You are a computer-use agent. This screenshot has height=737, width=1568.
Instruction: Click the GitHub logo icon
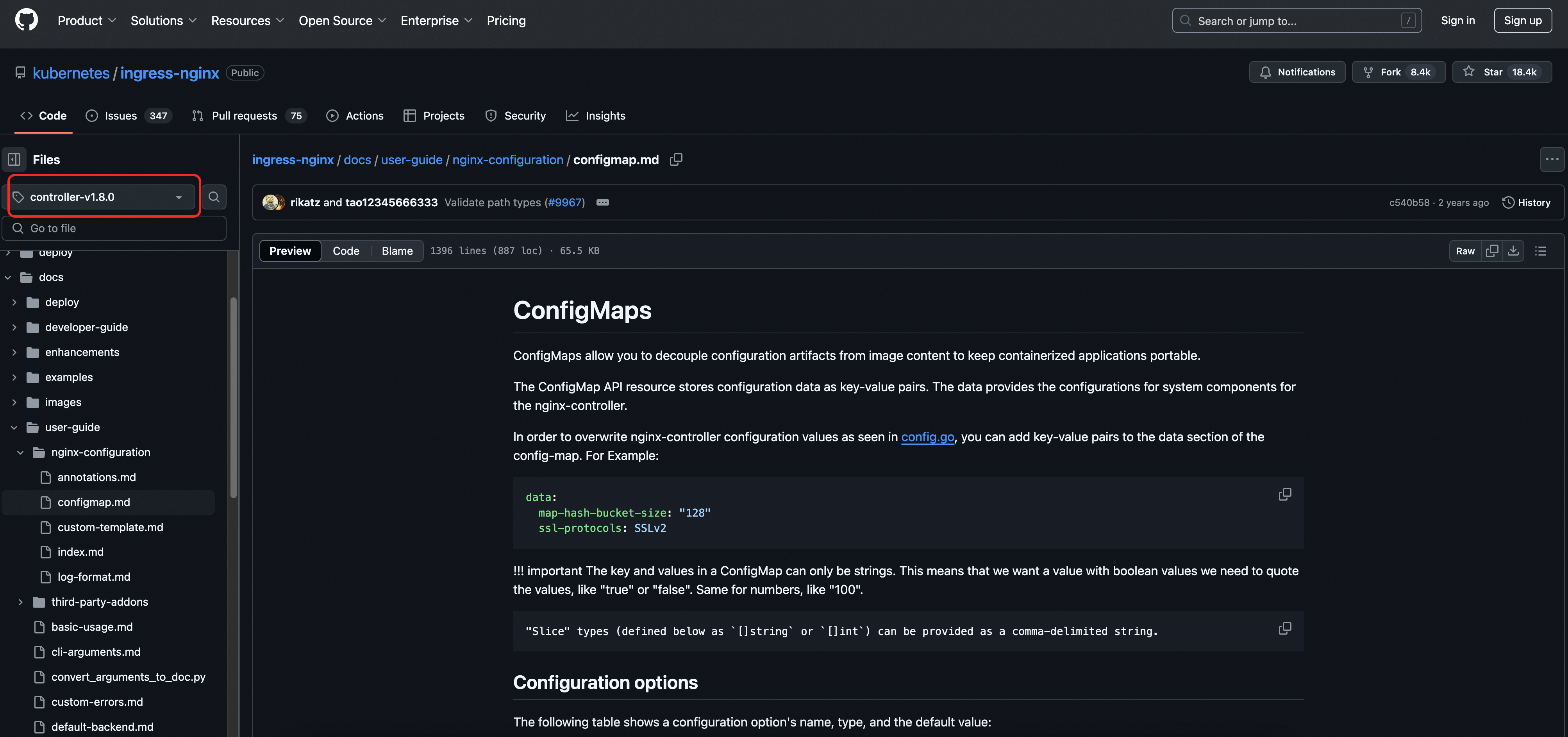(x=26, y=20)
